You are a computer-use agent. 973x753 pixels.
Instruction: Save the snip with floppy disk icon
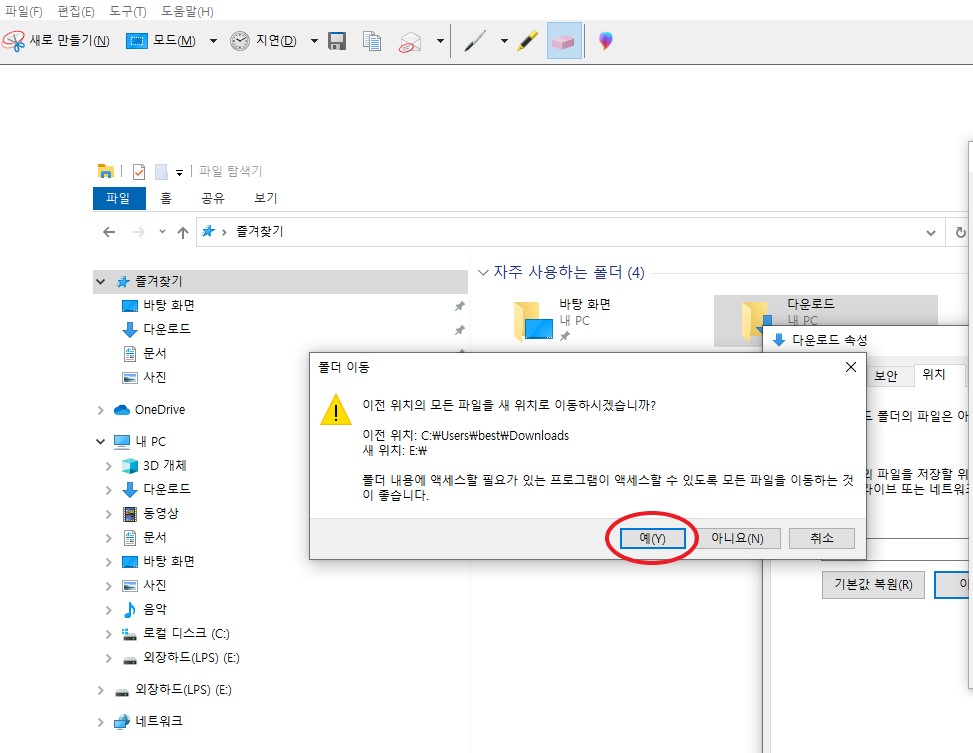coord(337,41)
